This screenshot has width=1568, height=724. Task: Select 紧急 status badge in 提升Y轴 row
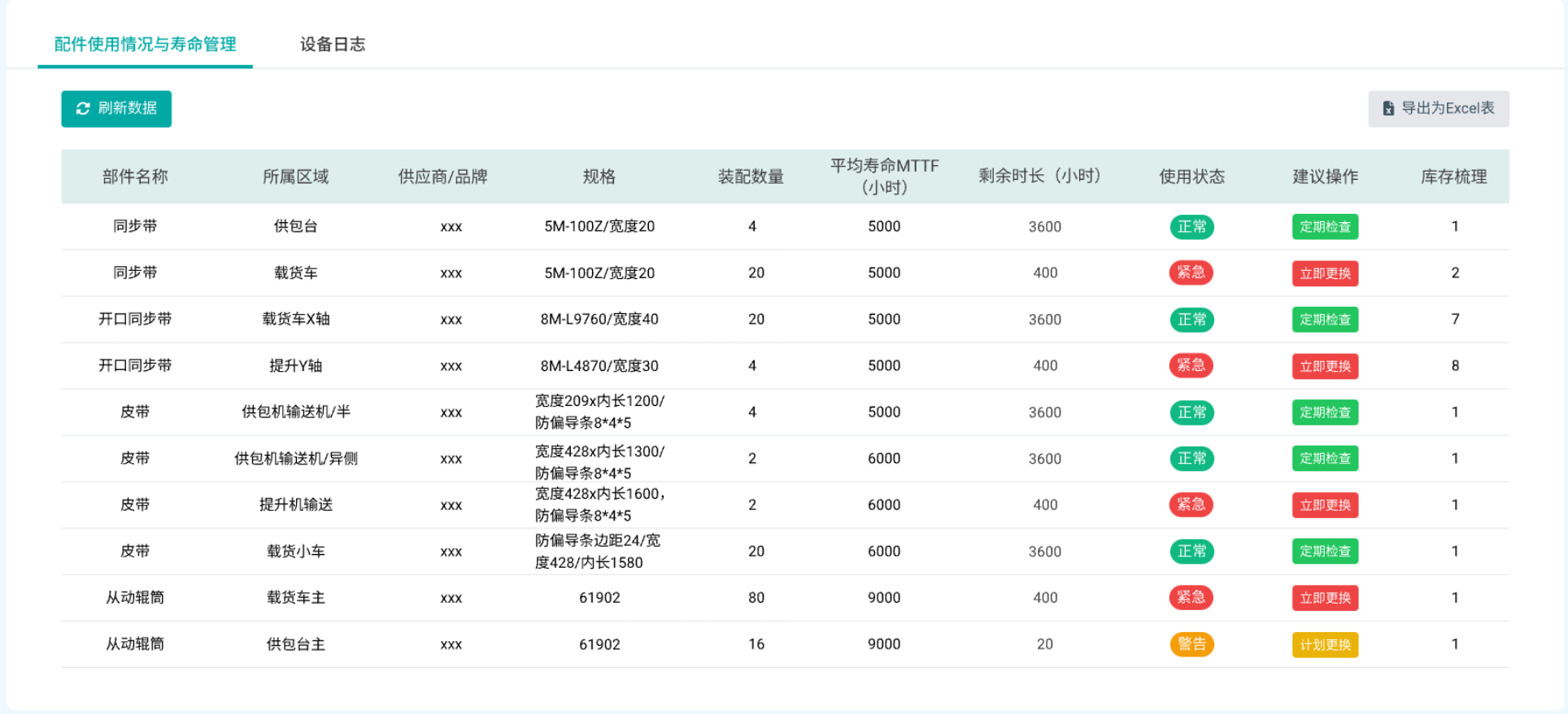pyautogui.click(x=1191, y=366)
